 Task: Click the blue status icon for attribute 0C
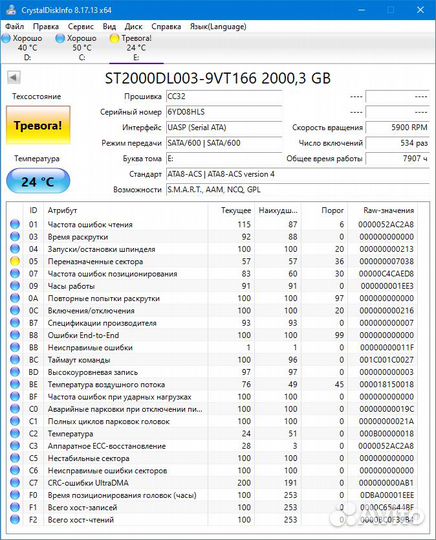click(x=15, y=310)
